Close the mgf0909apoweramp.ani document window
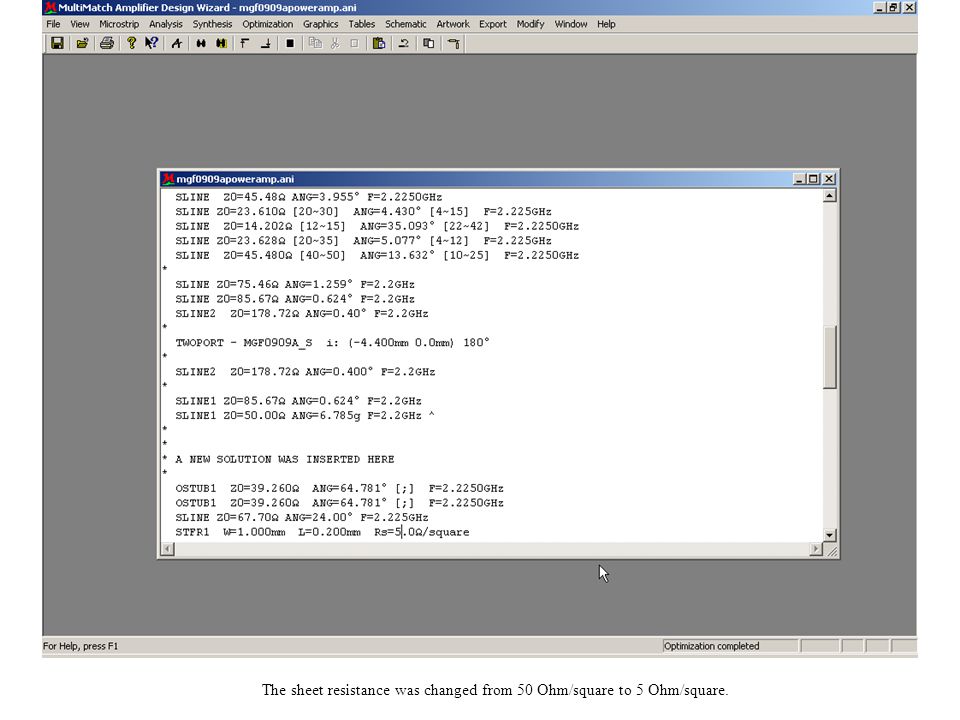 click(x=829, y=179)
